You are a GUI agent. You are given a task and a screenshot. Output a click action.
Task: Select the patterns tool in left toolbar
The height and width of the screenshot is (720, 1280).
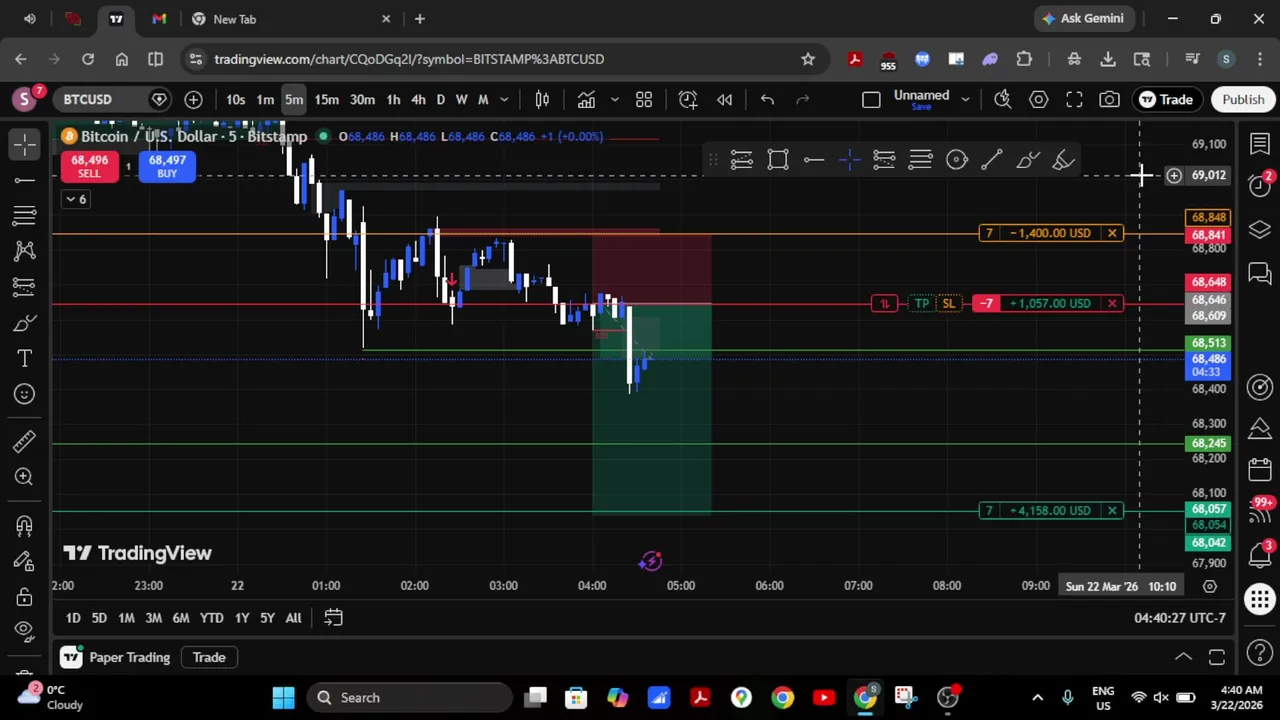pos(24,251)
